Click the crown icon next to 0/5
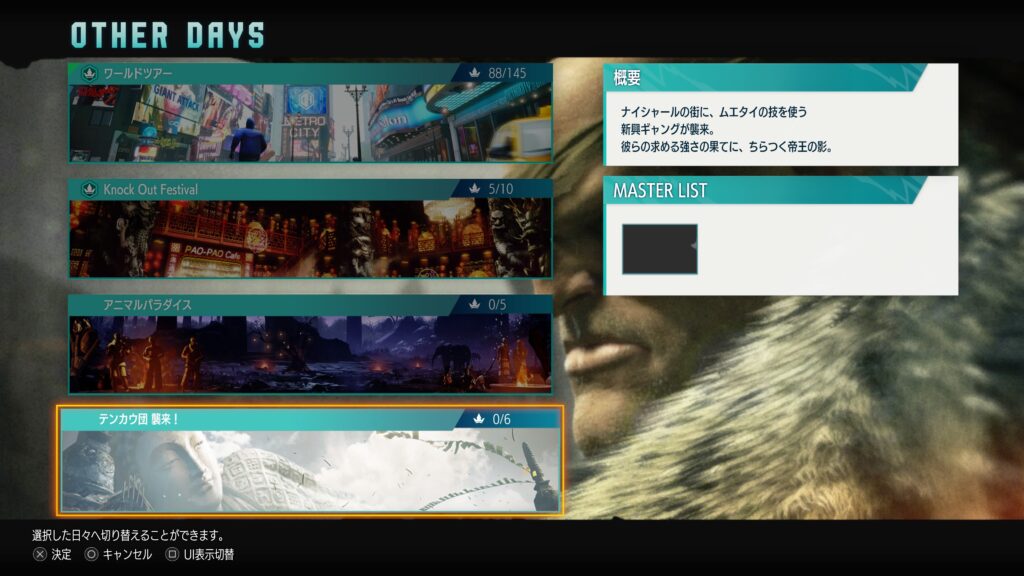Image resolution: width=1024 pixels, height=576 pixels. (x=475, y=304)
